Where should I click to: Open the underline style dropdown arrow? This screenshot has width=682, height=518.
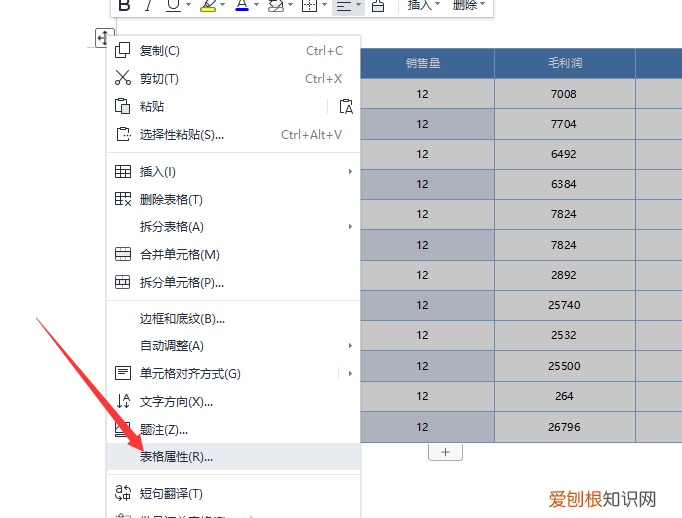pyautogui.click(x=188, y=5)
